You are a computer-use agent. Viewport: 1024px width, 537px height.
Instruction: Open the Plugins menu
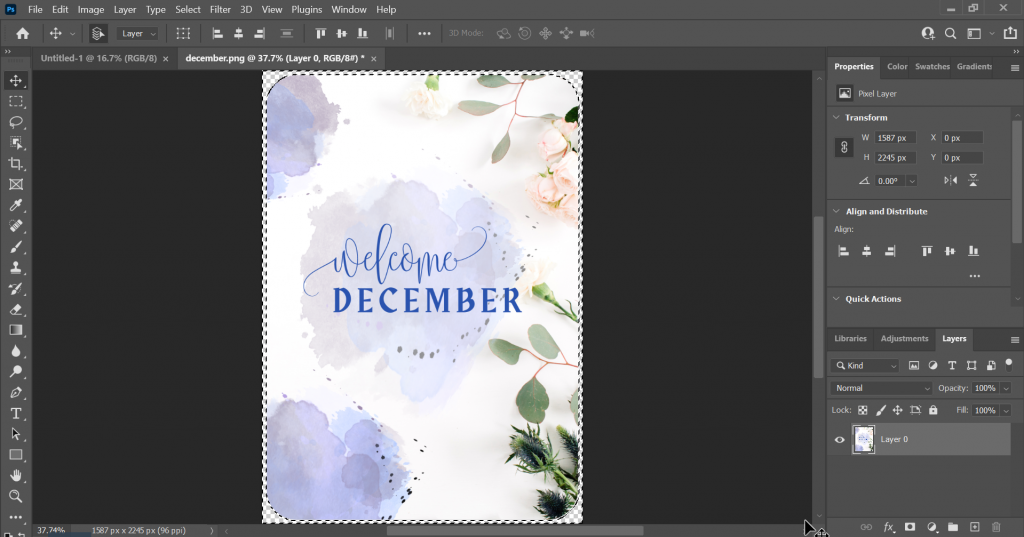306,9
